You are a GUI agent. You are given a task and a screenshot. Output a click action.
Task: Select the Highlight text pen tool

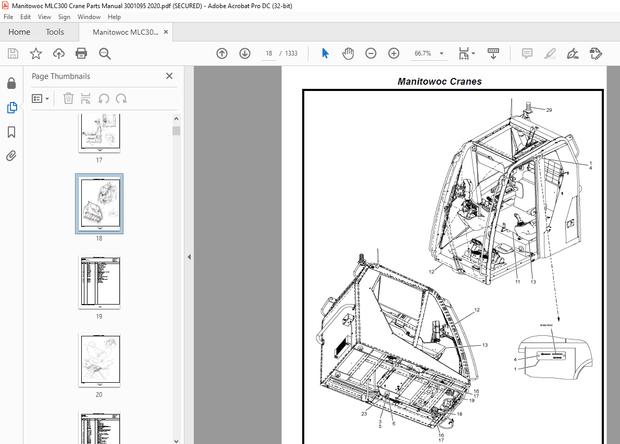click(x=550, y=53)
